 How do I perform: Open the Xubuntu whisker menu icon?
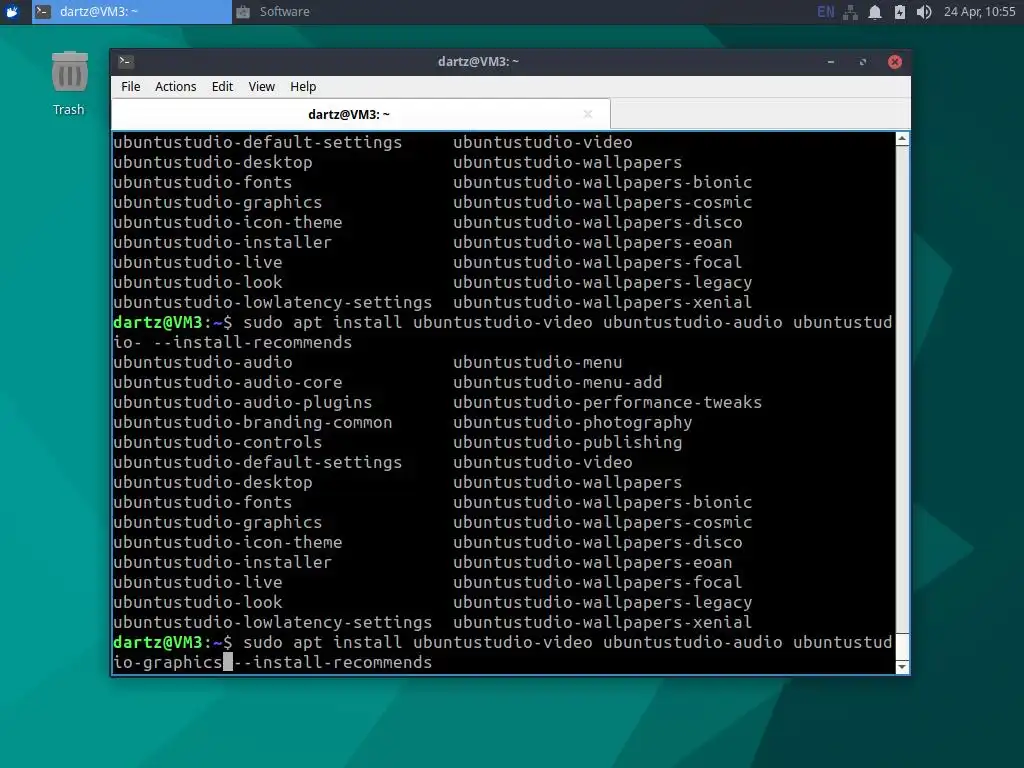point(12,12)
